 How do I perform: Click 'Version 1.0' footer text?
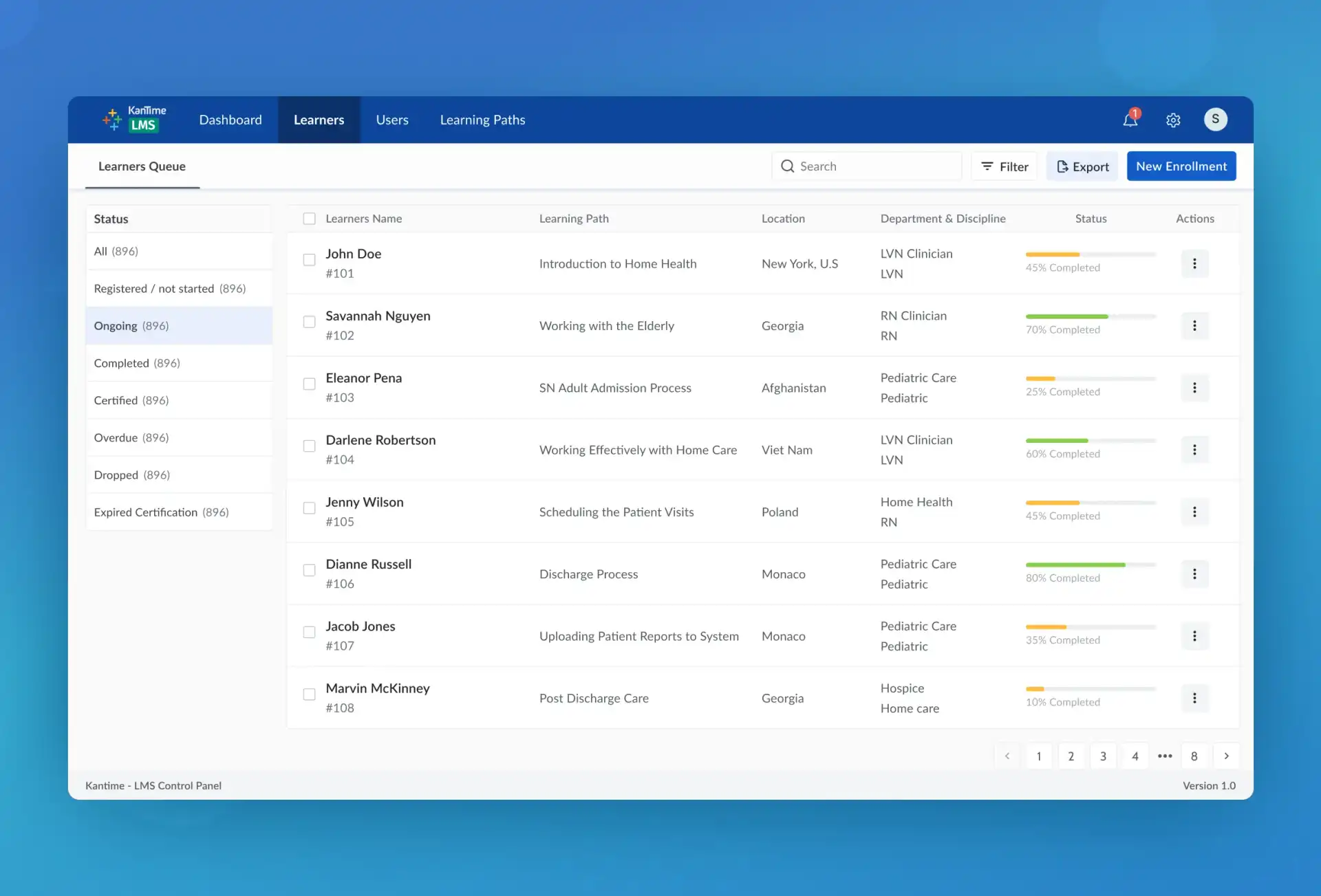[x=1209, y=785]
